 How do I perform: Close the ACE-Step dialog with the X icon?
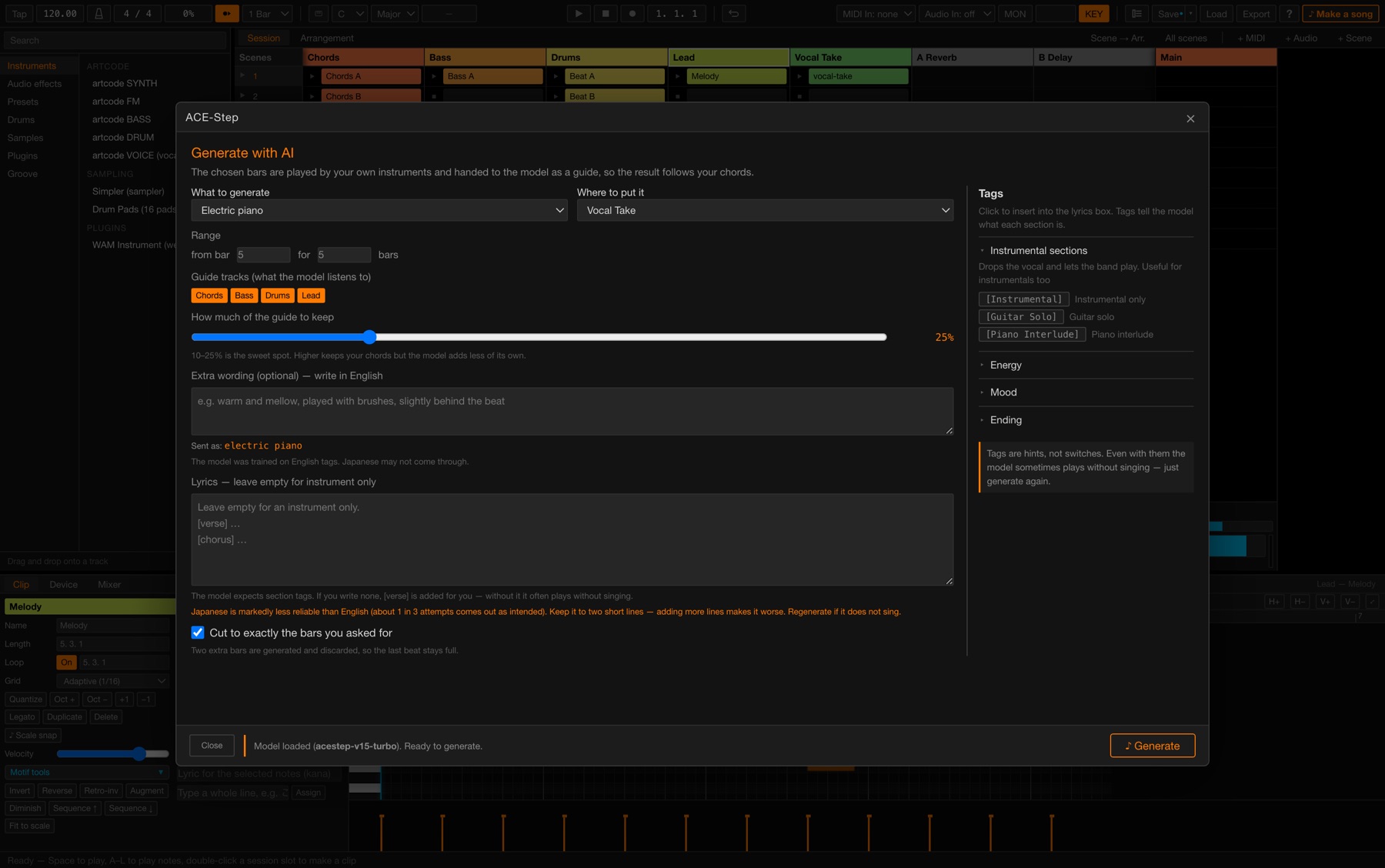coord(1190,119)
